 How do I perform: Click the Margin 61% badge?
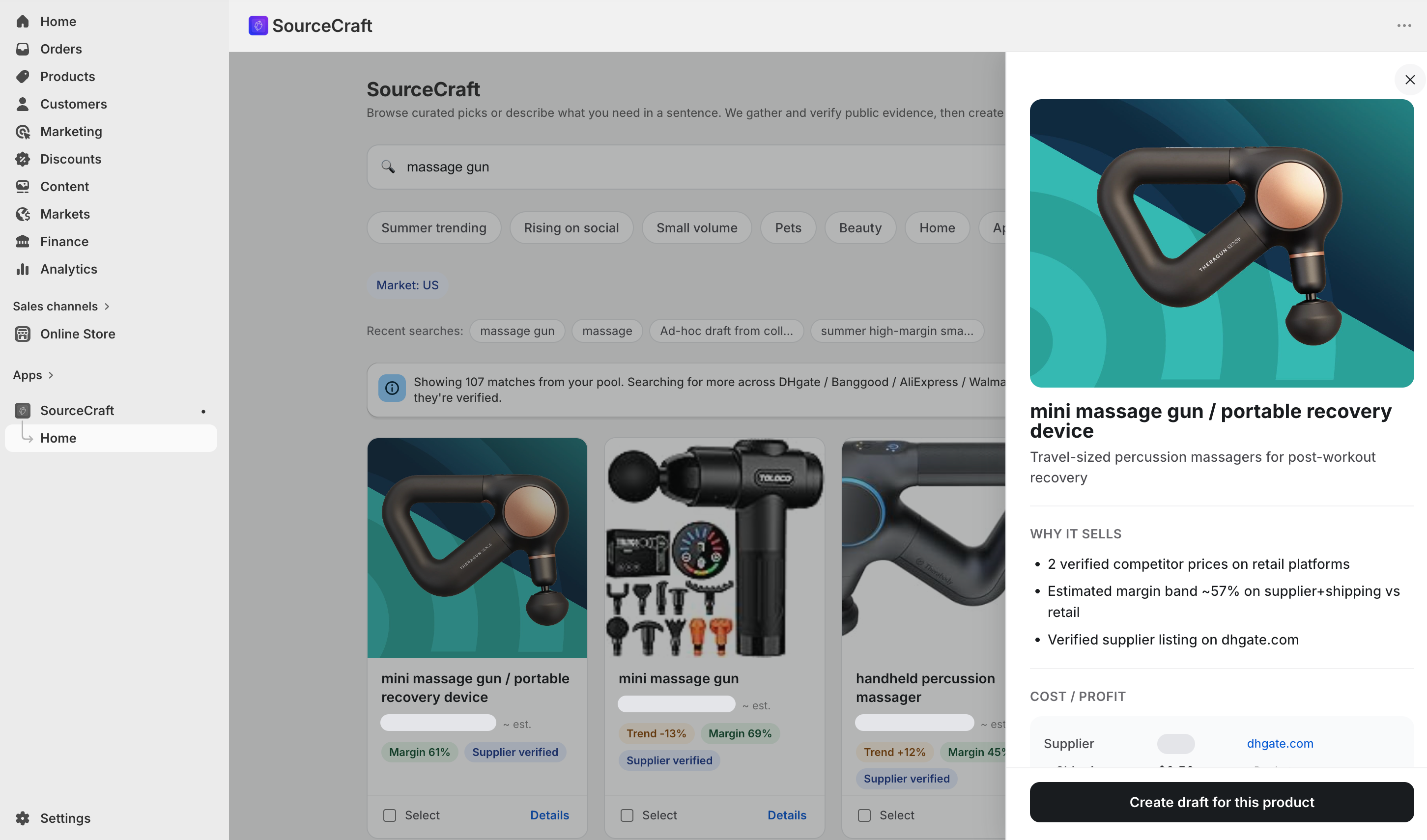click(x=419, y=752)
